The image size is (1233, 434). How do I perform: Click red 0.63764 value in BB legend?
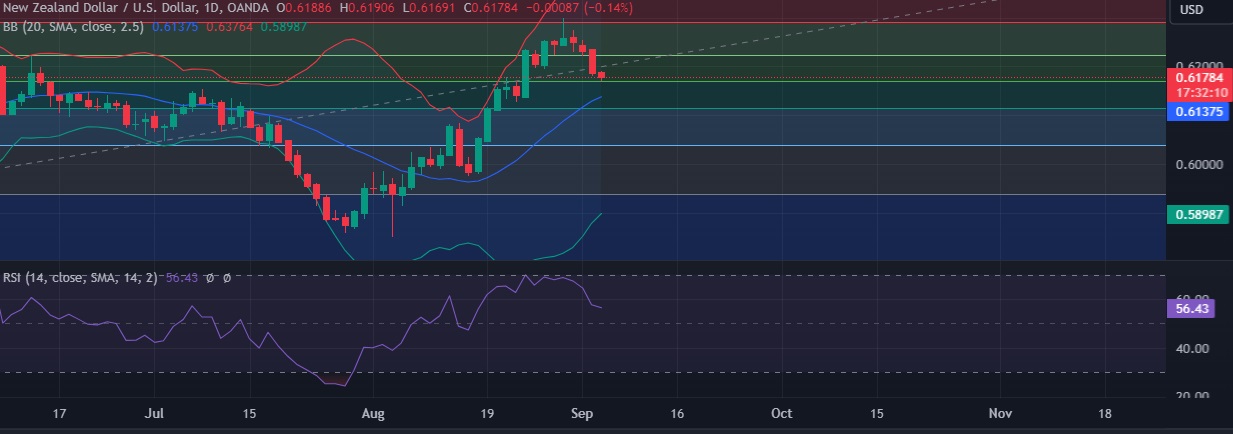[230, 27]
